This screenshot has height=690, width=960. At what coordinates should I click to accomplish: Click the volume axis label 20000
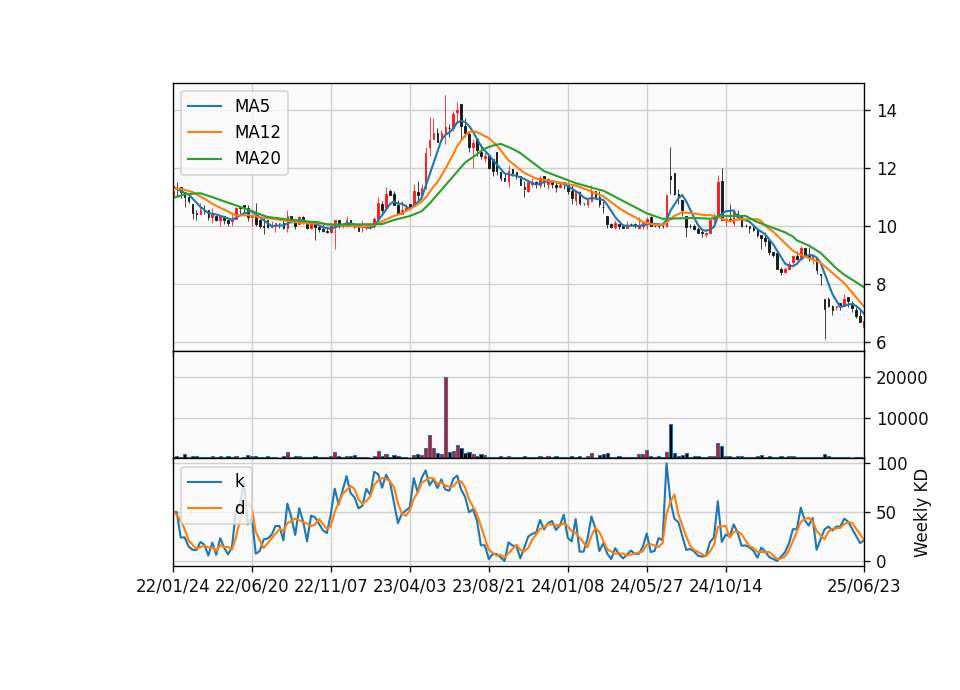(x=902, y=378)
